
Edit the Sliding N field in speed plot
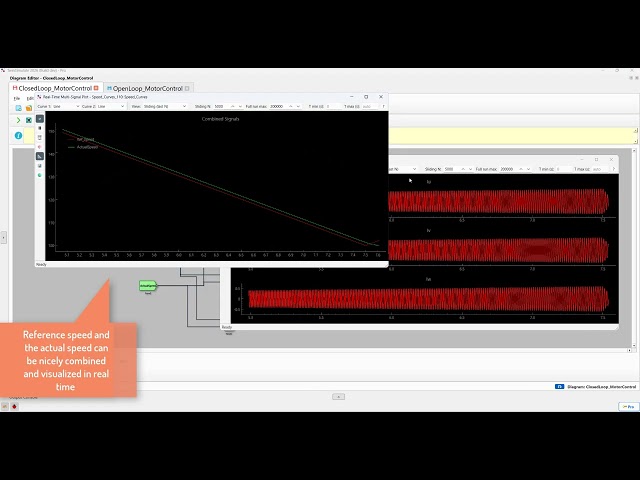(x=221, y=106)
